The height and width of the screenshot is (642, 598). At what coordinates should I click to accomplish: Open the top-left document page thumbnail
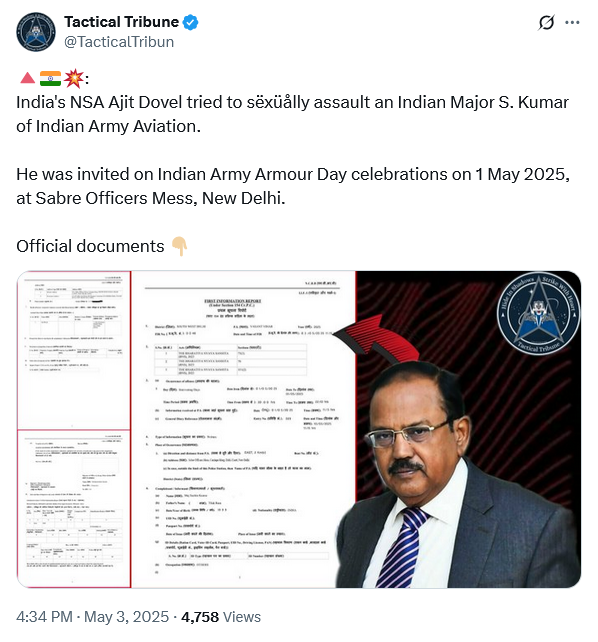click(x=74, y=350)
